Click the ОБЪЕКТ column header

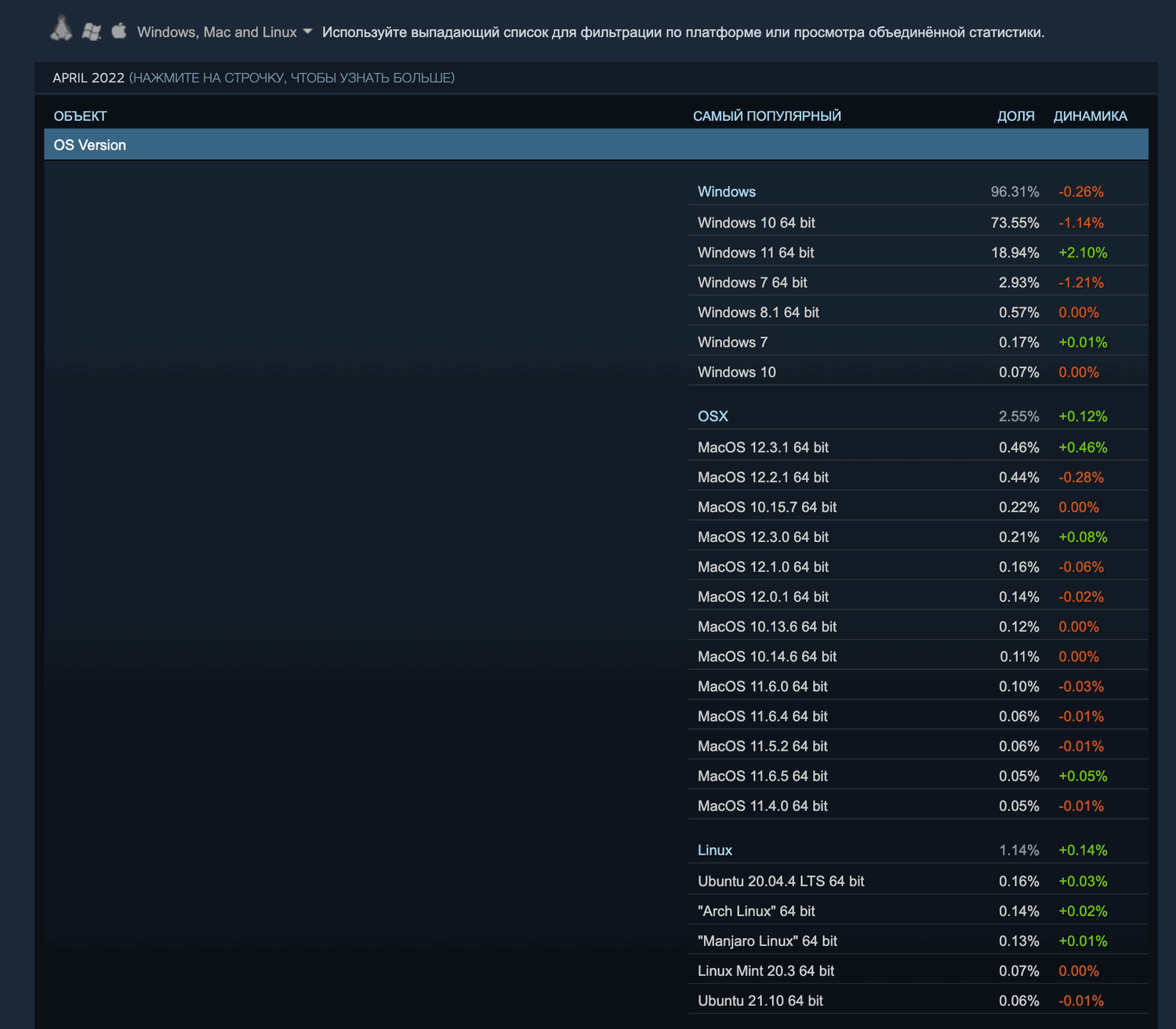click(x=80, y=116)
